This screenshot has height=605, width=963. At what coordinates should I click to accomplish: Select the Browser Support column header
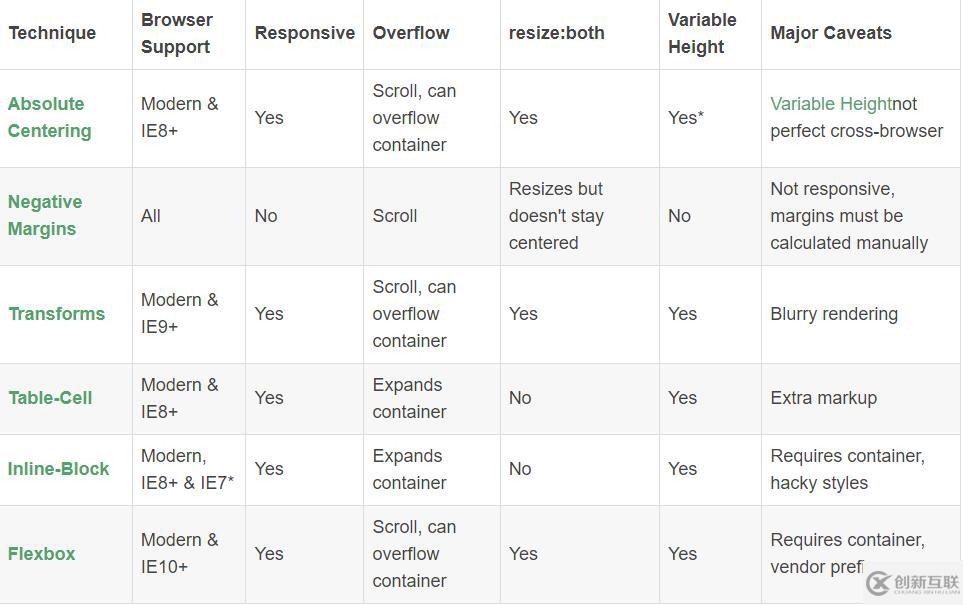point(177,33)
